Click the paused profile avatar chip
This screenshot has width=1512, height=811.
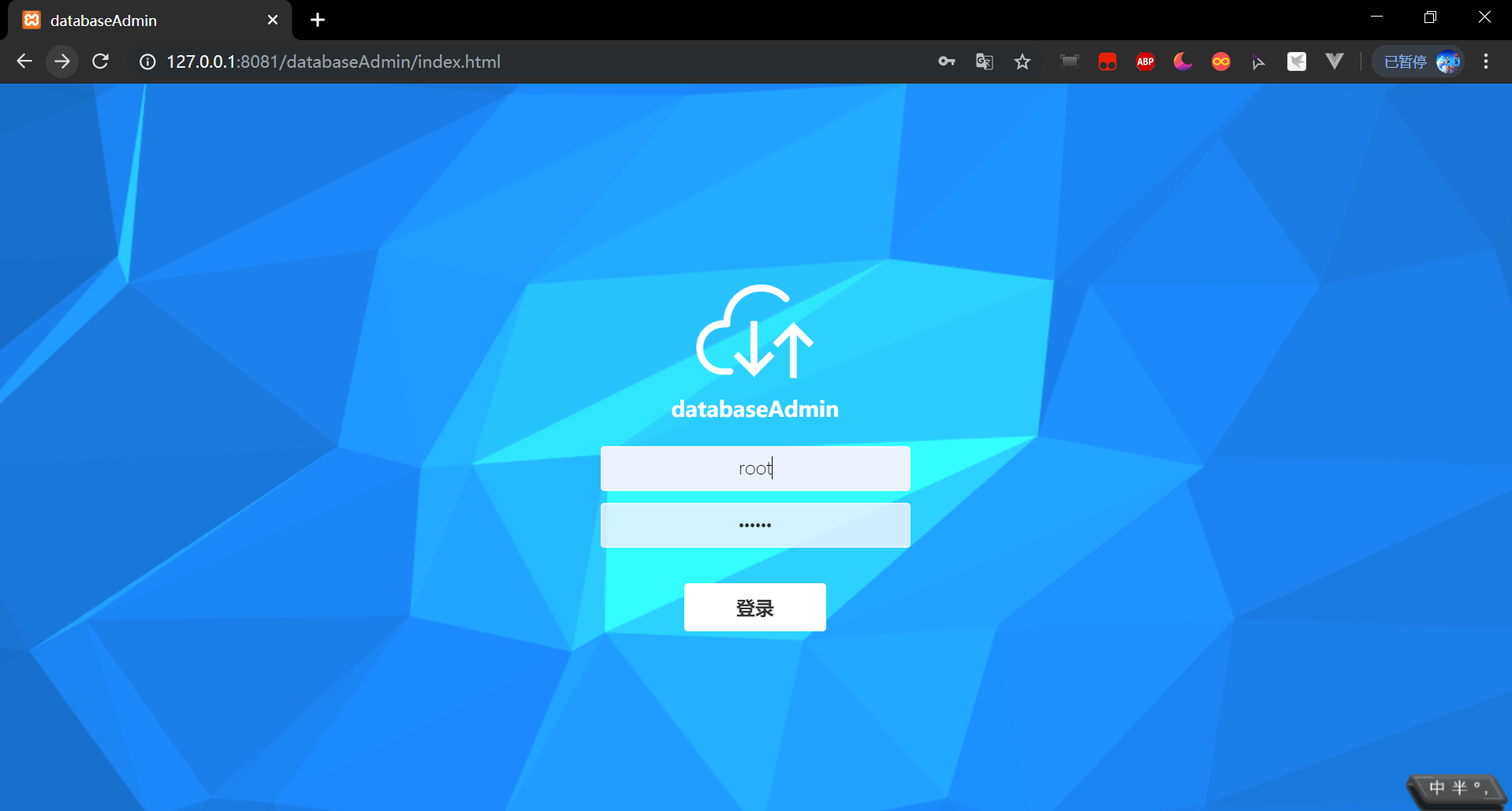coord(1419,61)
